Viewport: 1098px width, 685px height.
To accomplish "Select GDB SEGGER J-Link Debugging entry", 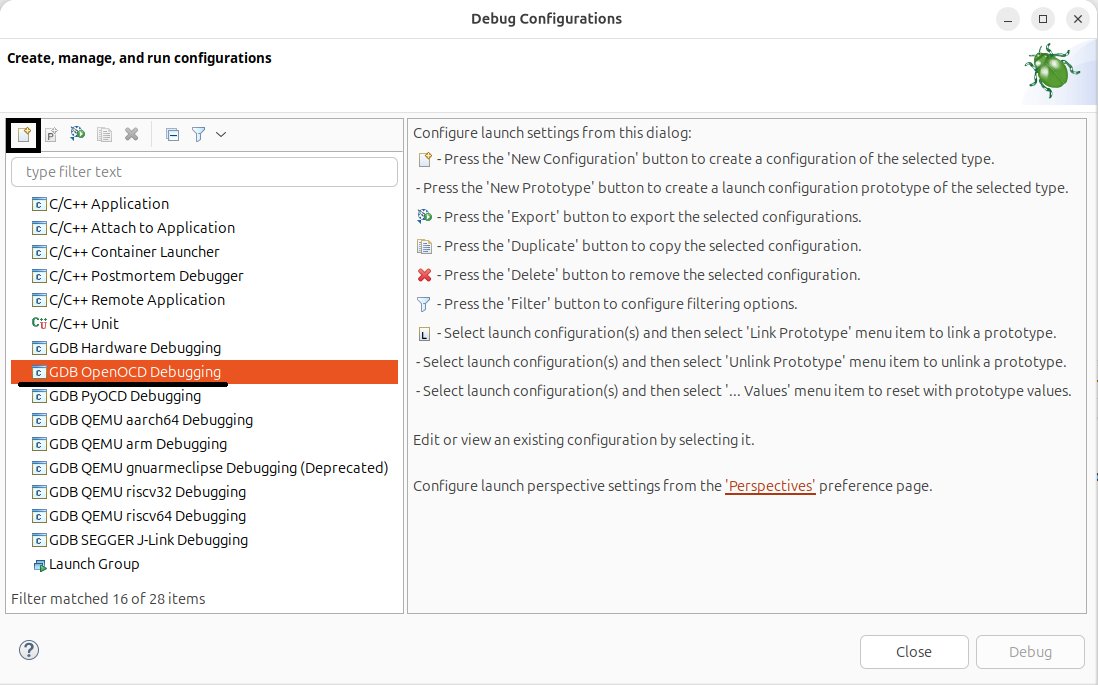I will coord(148,540).
